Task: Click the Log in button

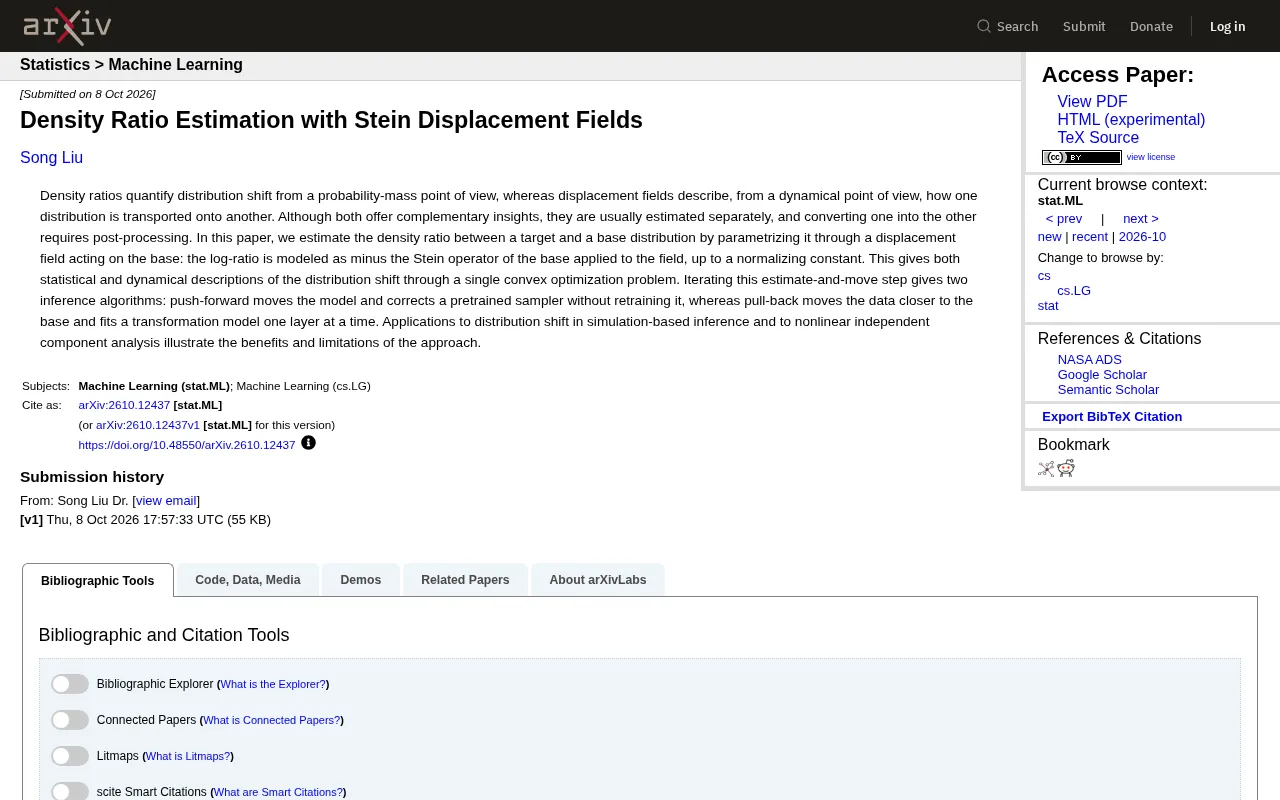Action: tap(1227, 26)
